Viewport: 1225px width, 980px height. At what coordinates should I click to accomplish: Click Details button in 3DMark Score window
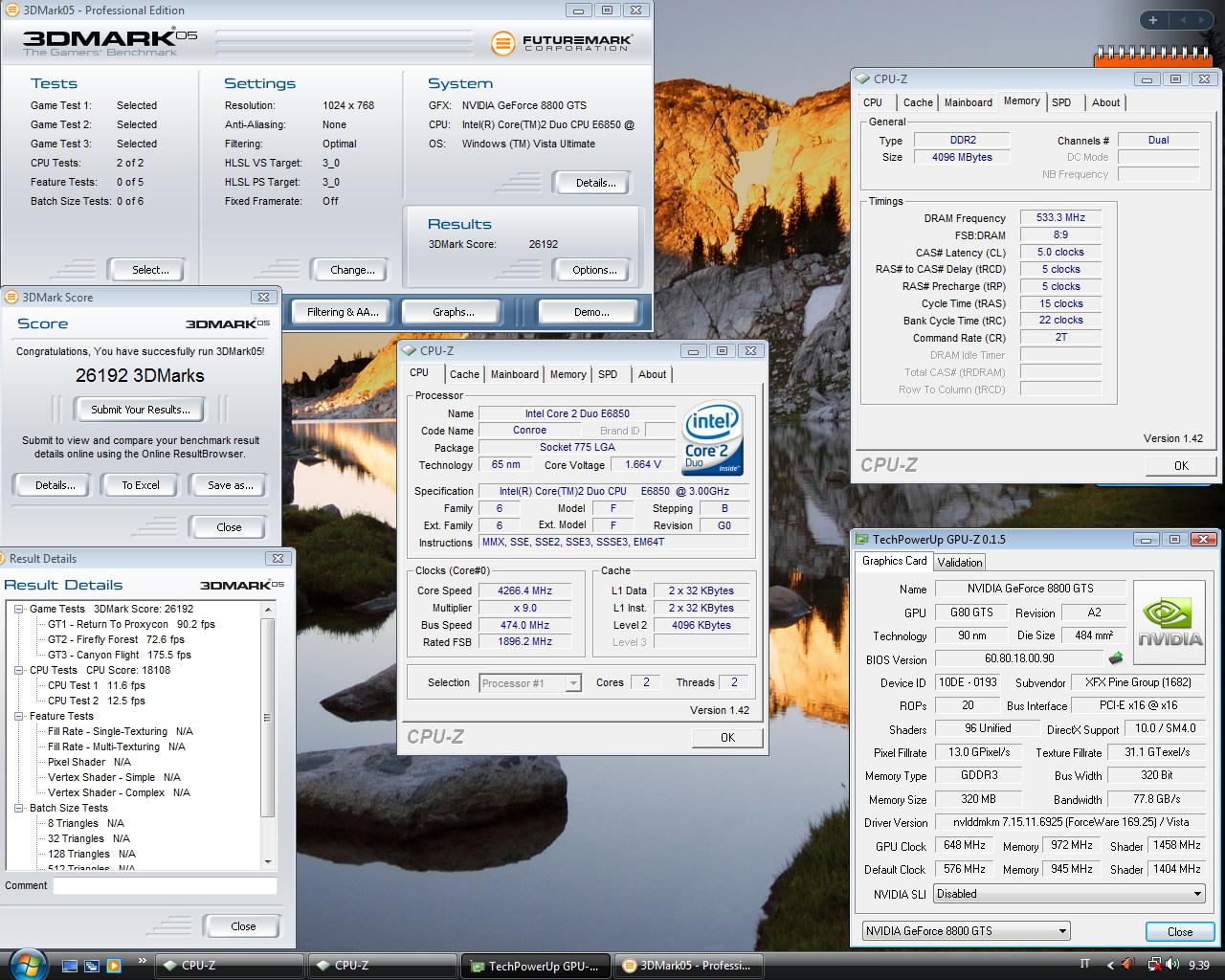55,485
